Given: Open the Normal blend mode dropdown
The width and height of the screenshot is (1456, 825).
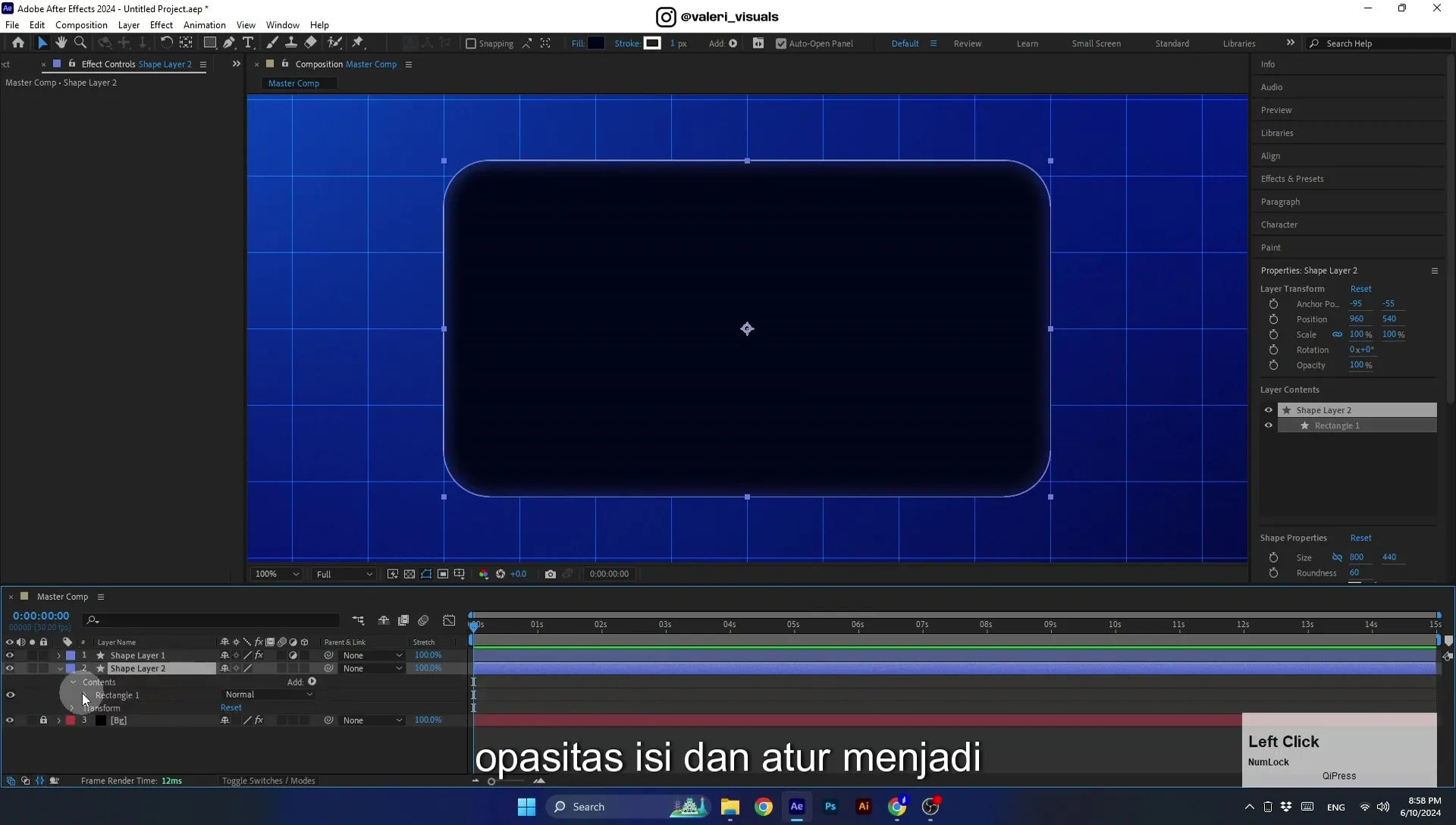Looking at the screenshot, I should tap(268, 695).
